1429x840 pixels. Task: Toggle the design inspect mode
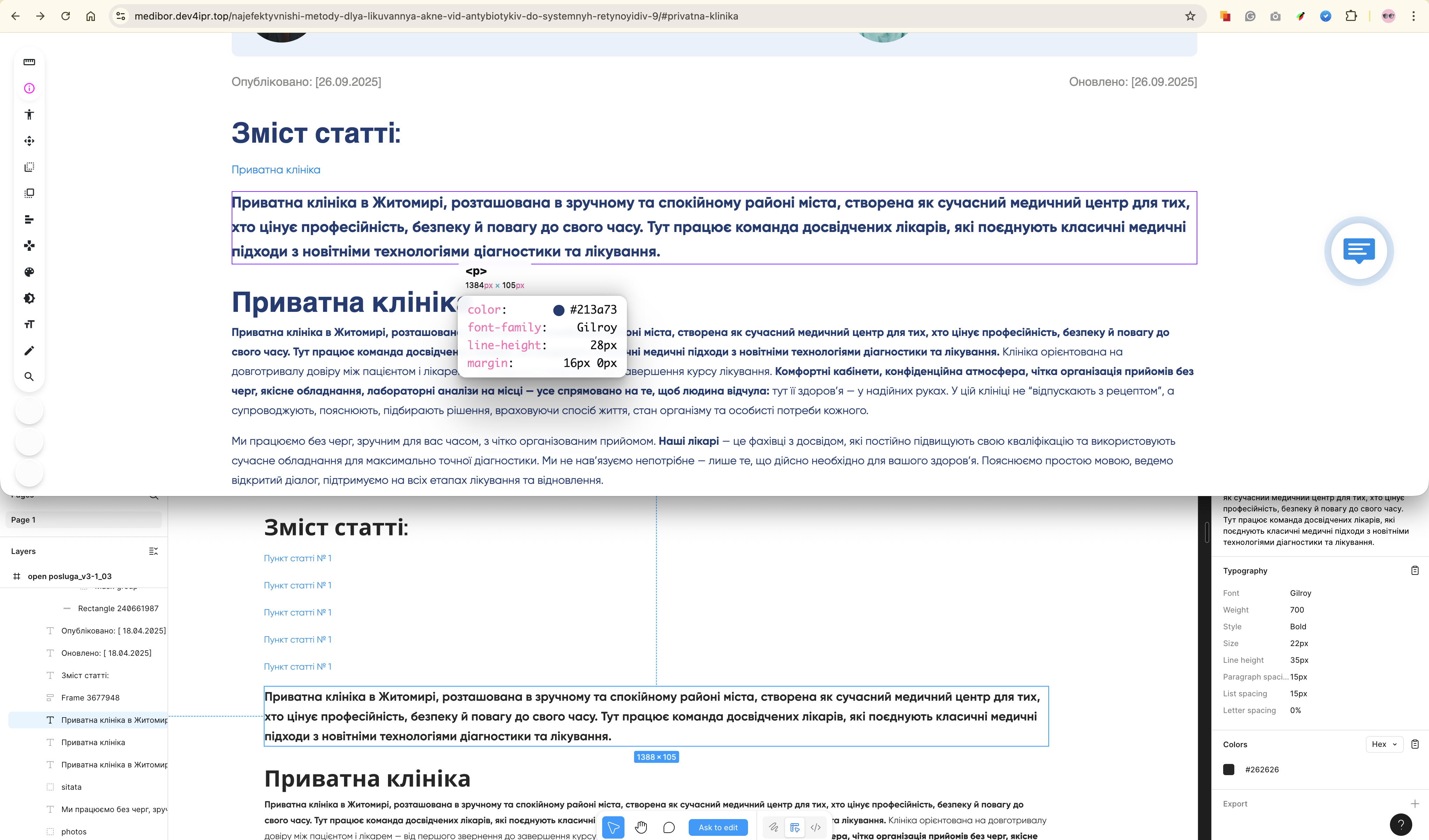coord(794,827)
